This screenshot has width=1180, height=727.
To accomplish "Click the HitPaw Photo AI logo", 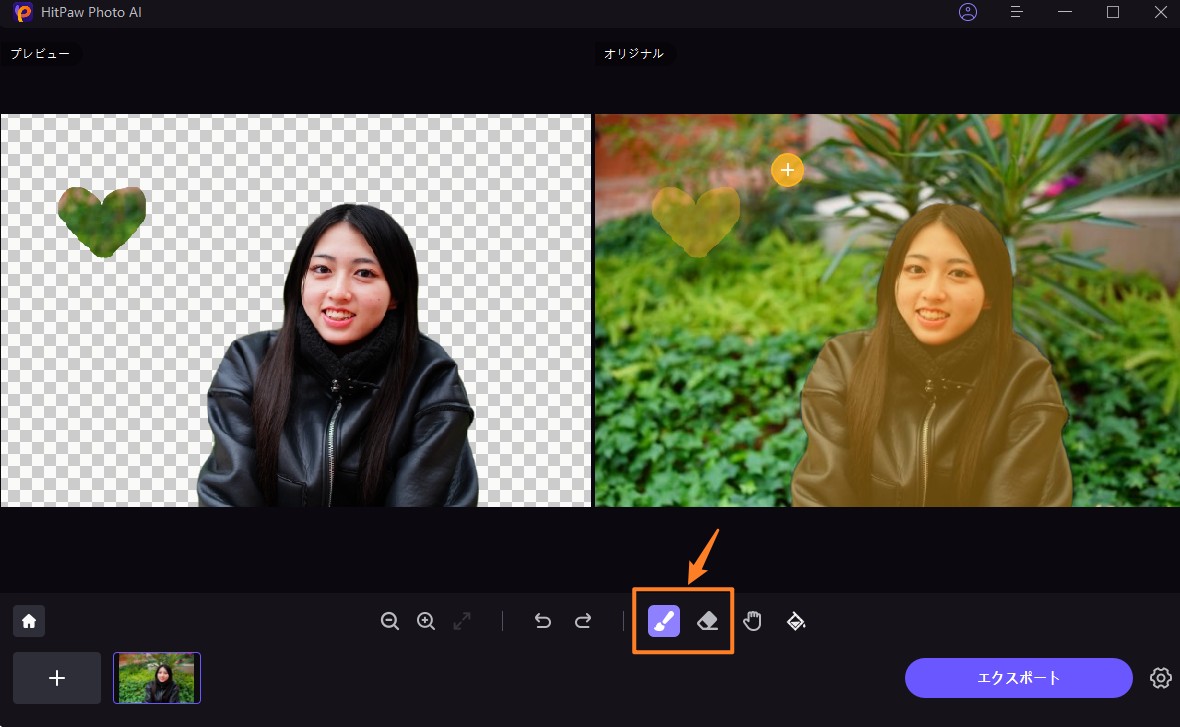I will click(23, 13).
